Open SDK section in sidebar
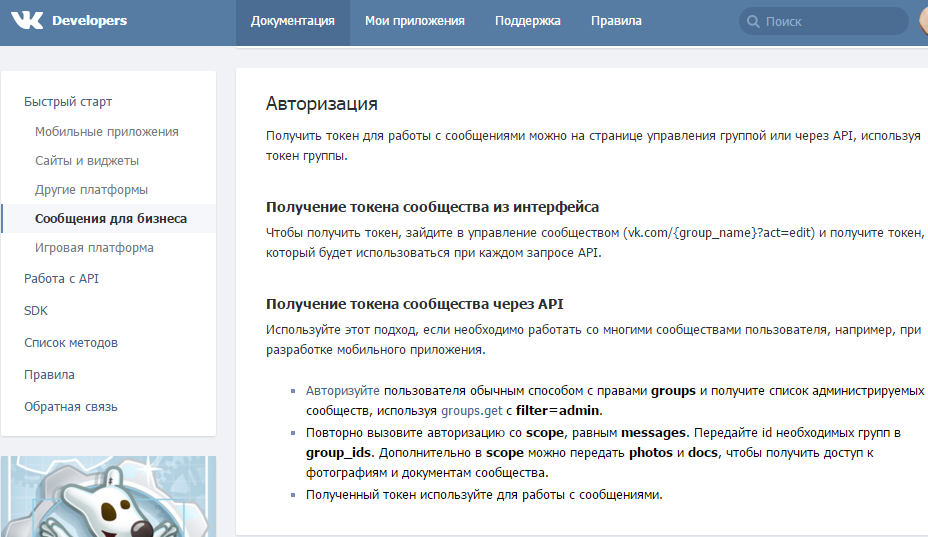Screen dimensions: 928x537 (36, 311)
